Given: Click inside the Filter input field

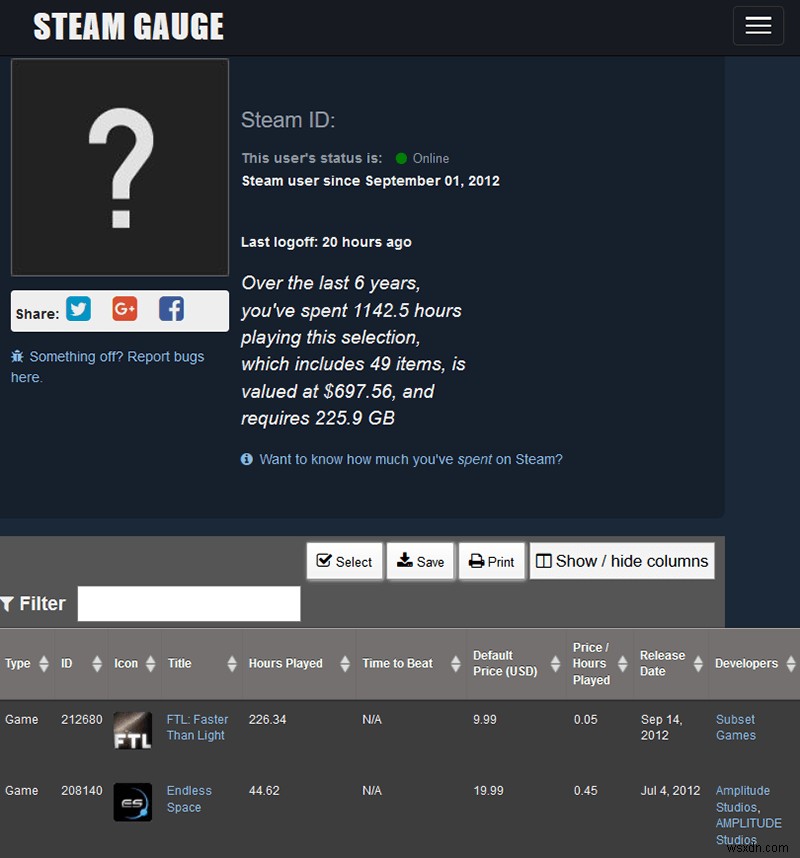Looking at the screenshot, I should [x=190, y=603].
